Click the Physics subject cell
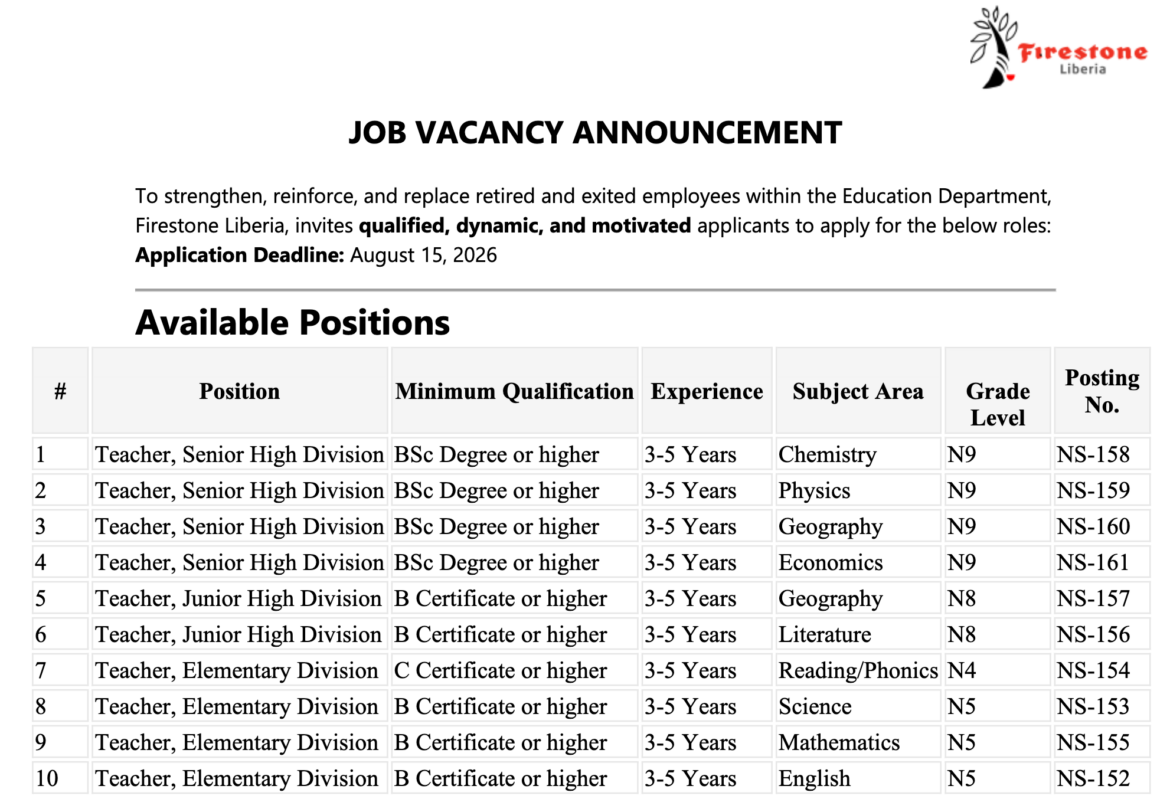 pos(858,490)
